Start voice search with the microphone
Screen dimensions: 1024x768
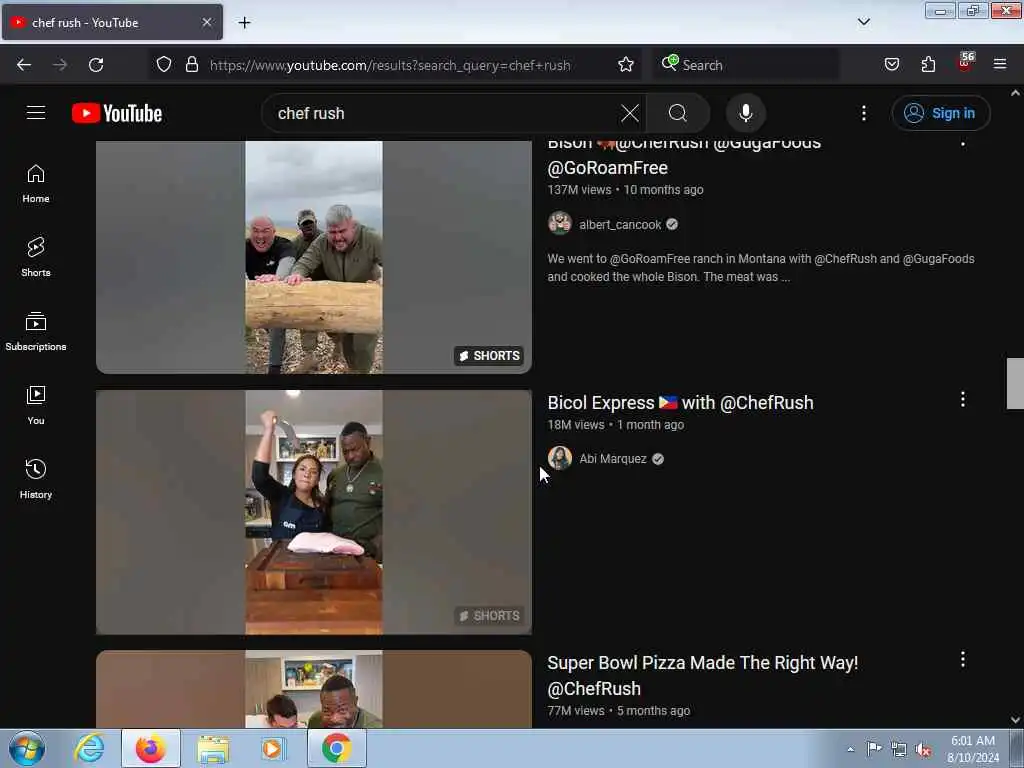pos(745,113)
